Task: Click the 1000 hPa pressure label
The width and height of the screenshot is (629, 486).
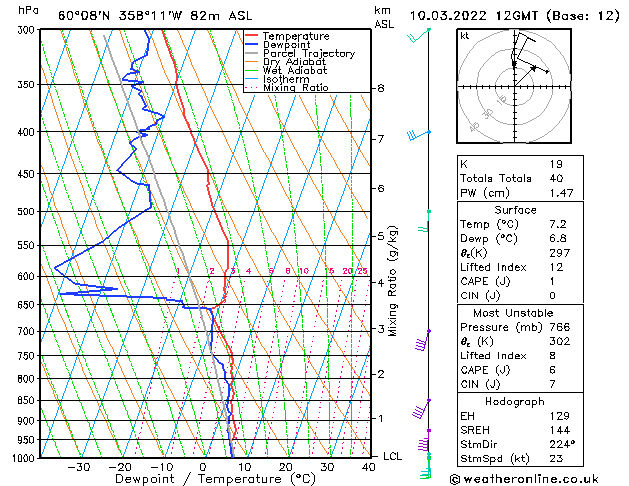Action: tap(26, 458)
